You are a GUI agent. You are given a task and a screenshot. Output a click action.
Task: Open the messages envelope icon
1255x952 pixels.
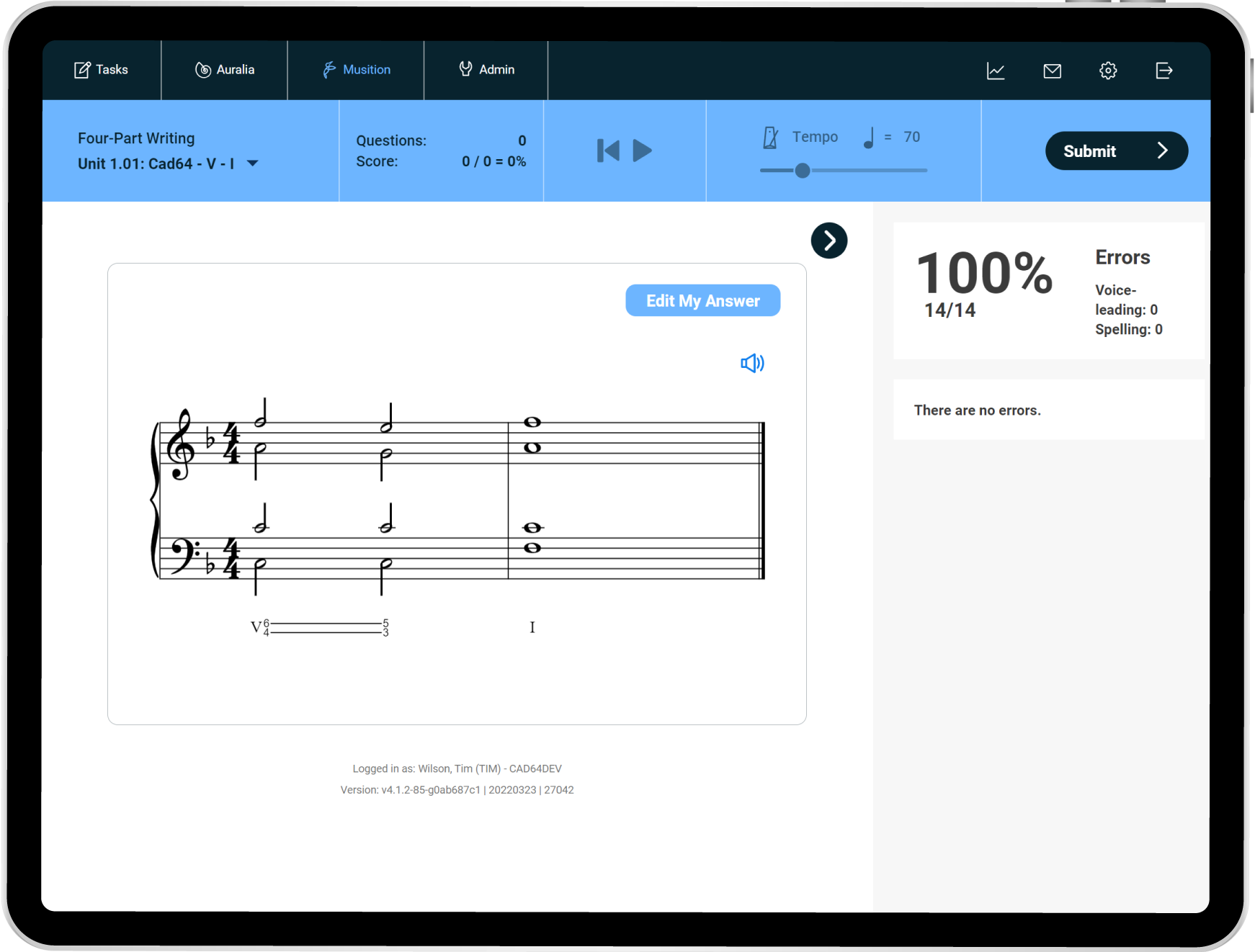point(1052,71)
